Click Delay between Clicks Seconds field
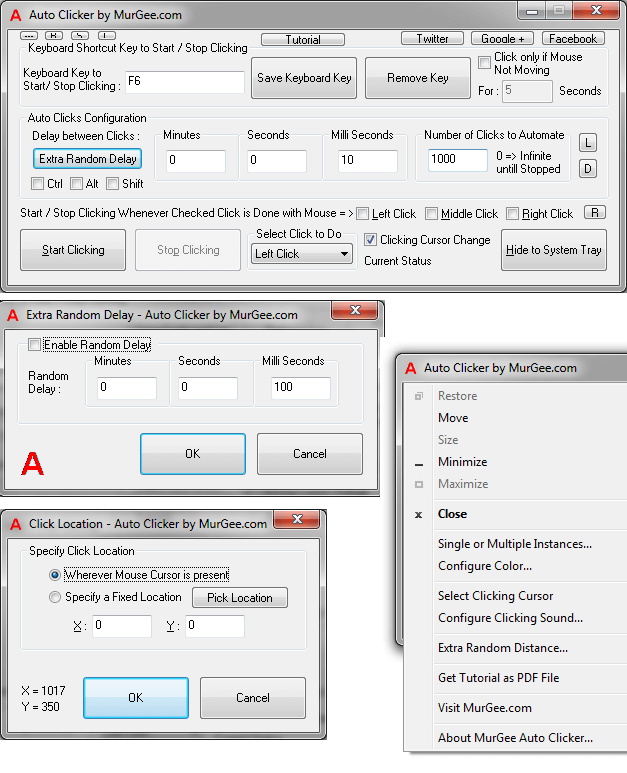Viewport: 627px width, 773px height. click(277, 161)
